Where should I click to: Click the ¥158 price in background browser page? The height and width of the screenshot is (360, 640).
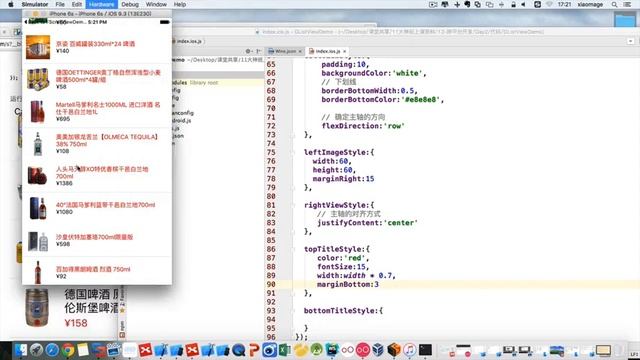click(x=76, y=323)
